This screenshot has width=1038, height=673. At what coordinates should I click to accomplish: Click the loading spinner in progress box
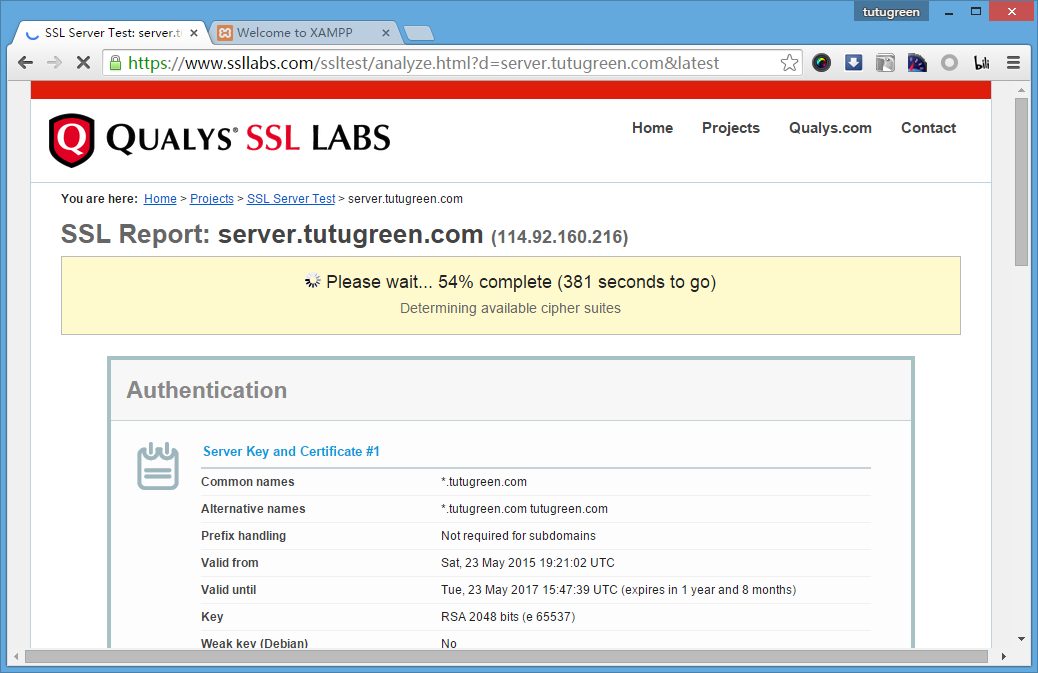[x=312, y=281]
